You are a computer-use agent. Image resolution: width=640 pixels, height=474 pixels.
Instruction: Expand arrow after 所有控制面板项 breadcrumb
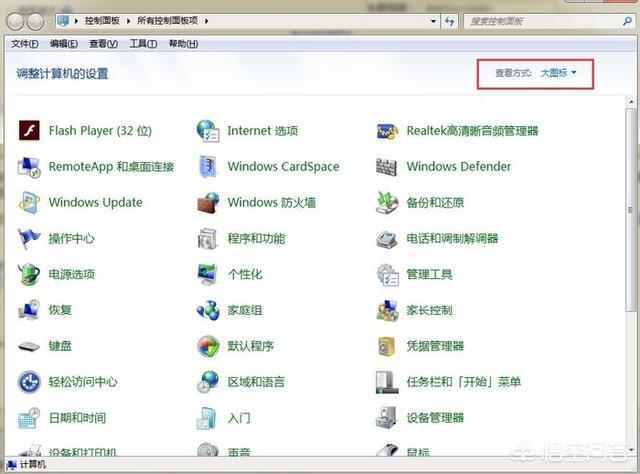coord(206,21)
